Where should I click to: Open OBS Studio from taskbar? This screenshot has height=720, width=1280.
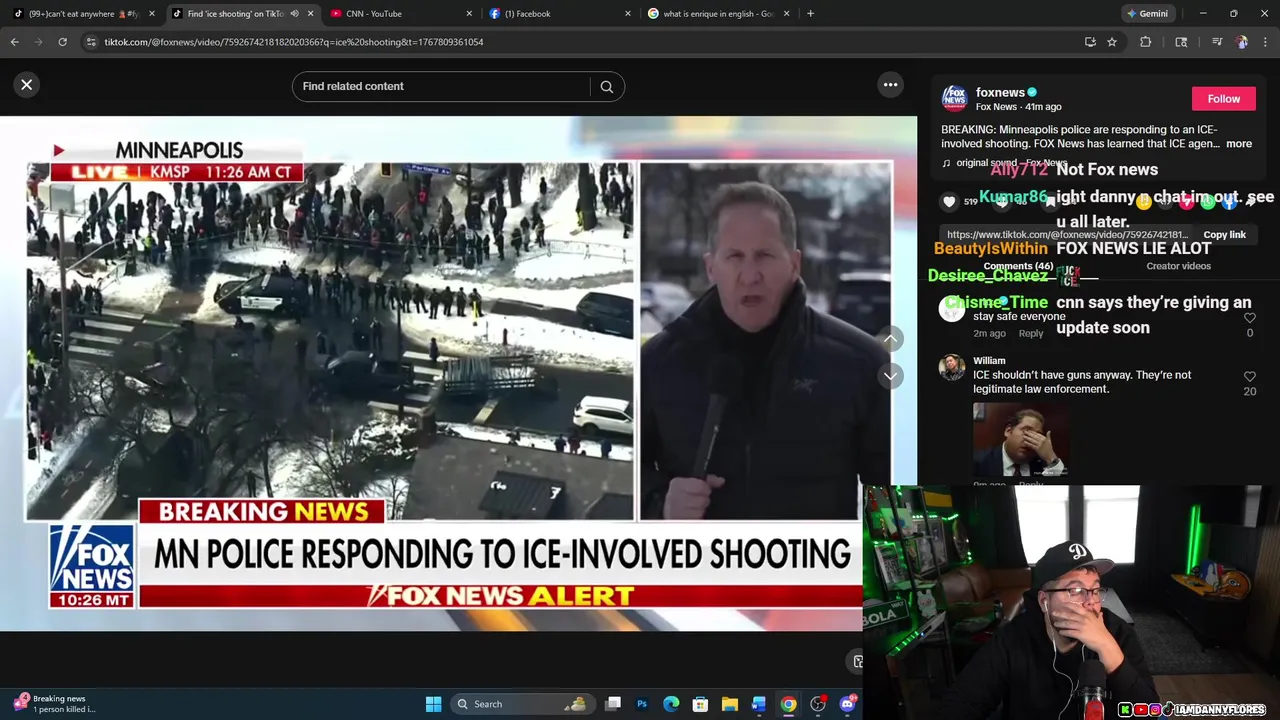[x=818, y=704]
